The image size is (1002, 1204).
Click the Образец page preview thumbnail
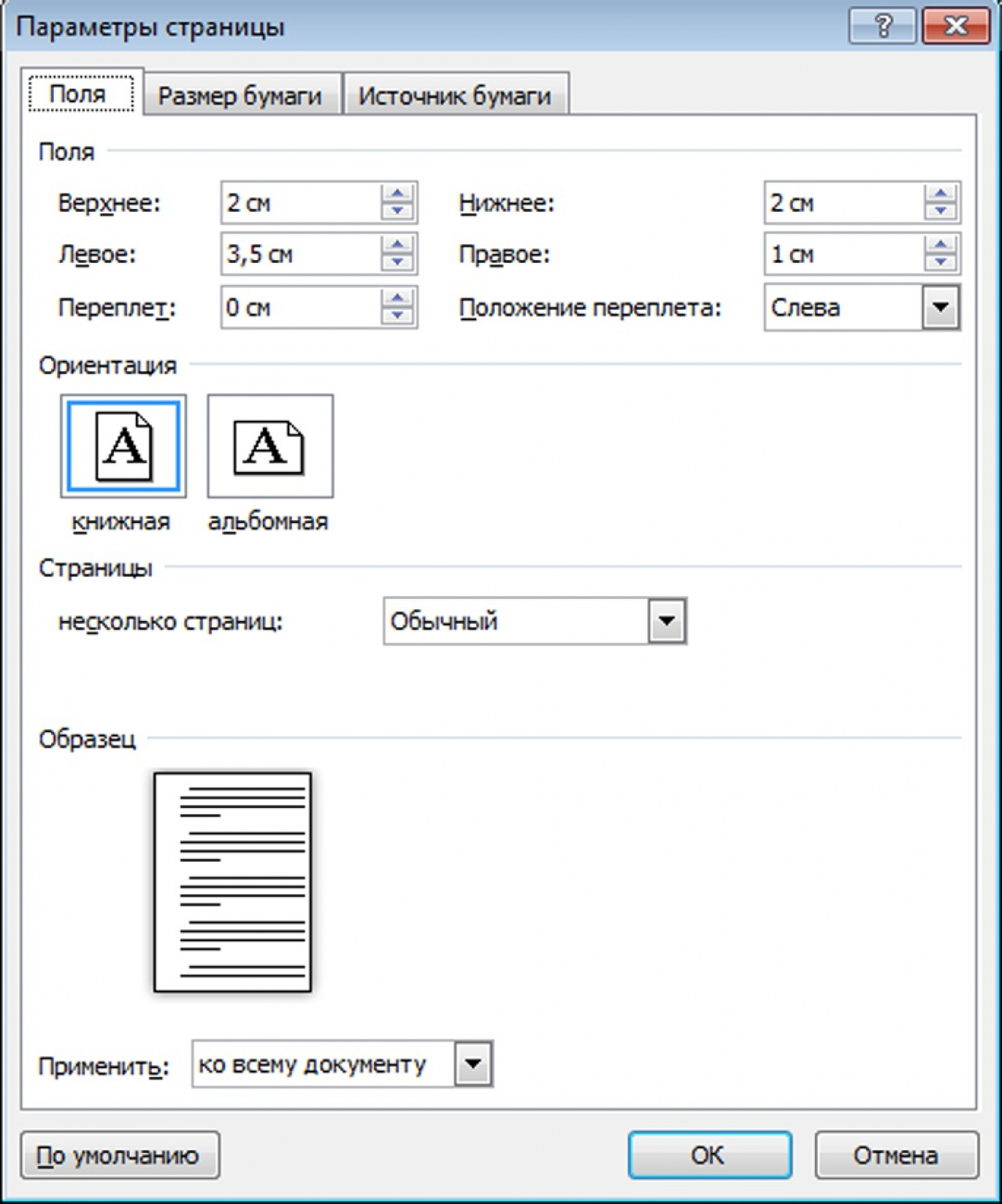click(232, 882)
